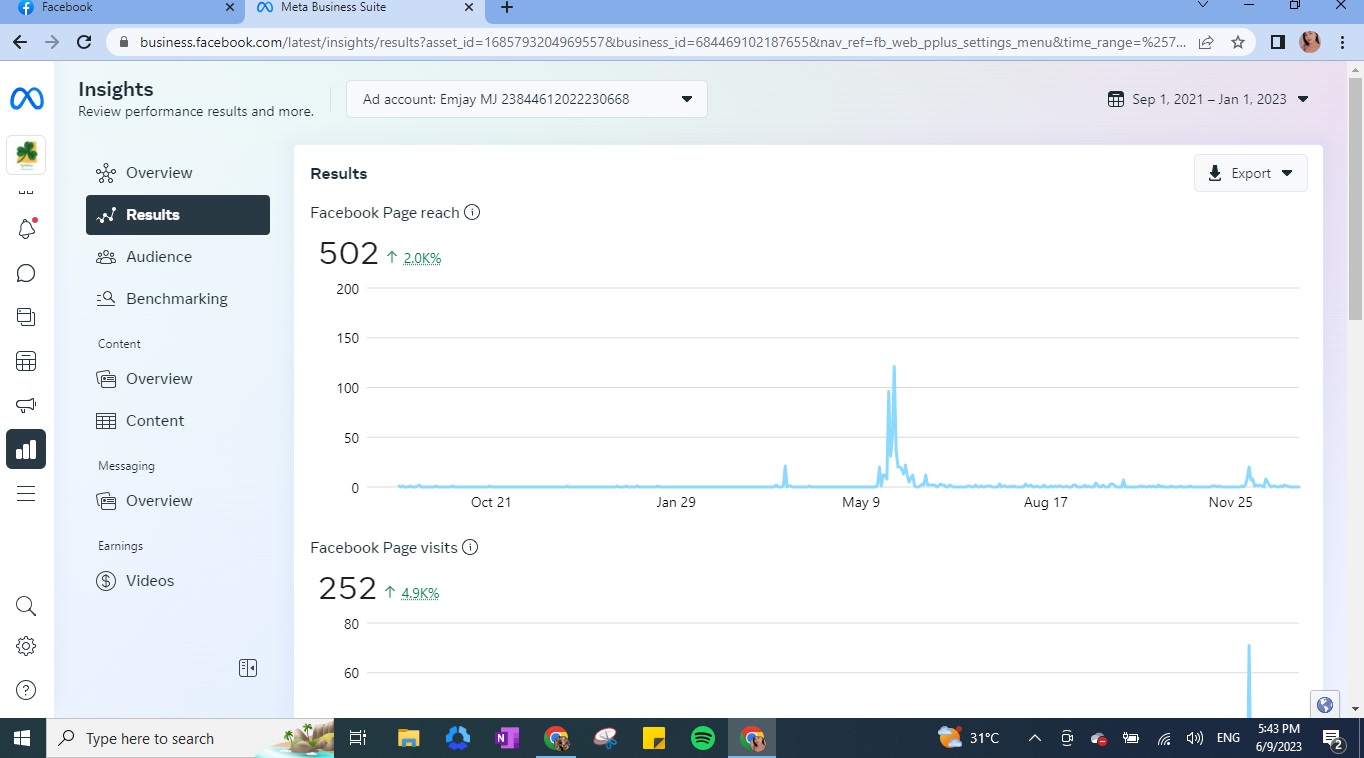Close the Facebook browser tab
Image resolution: width=1364 pixels, height=758 pixels.
230,7
